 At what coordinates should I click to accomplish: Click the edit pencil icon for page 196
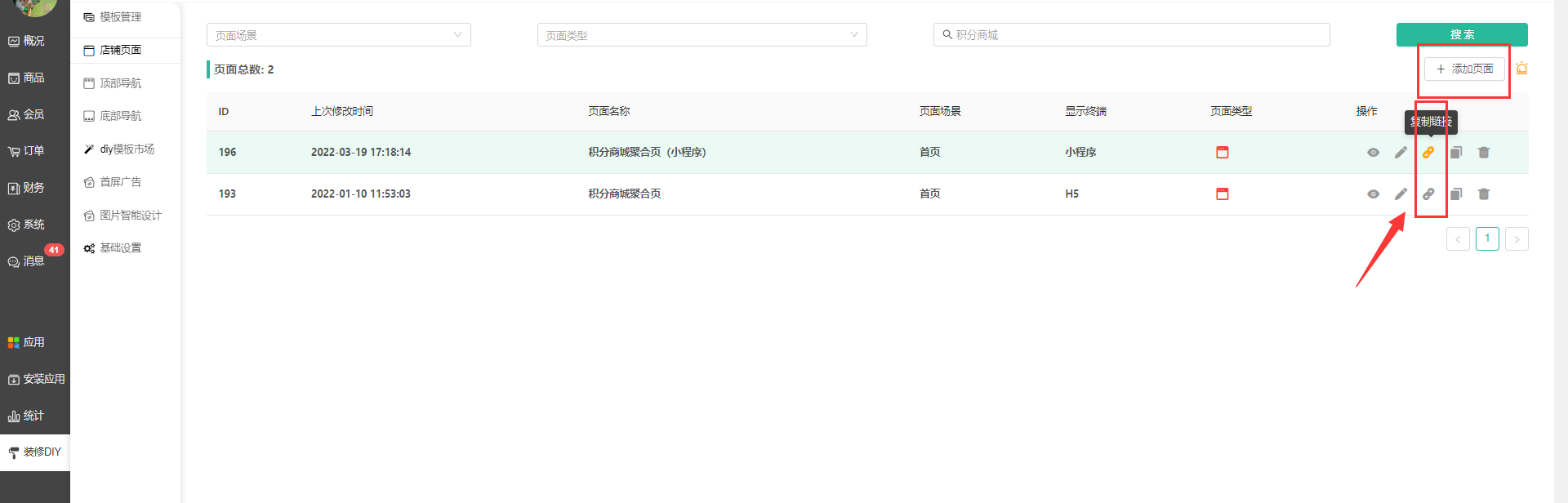pos(1401,153)
